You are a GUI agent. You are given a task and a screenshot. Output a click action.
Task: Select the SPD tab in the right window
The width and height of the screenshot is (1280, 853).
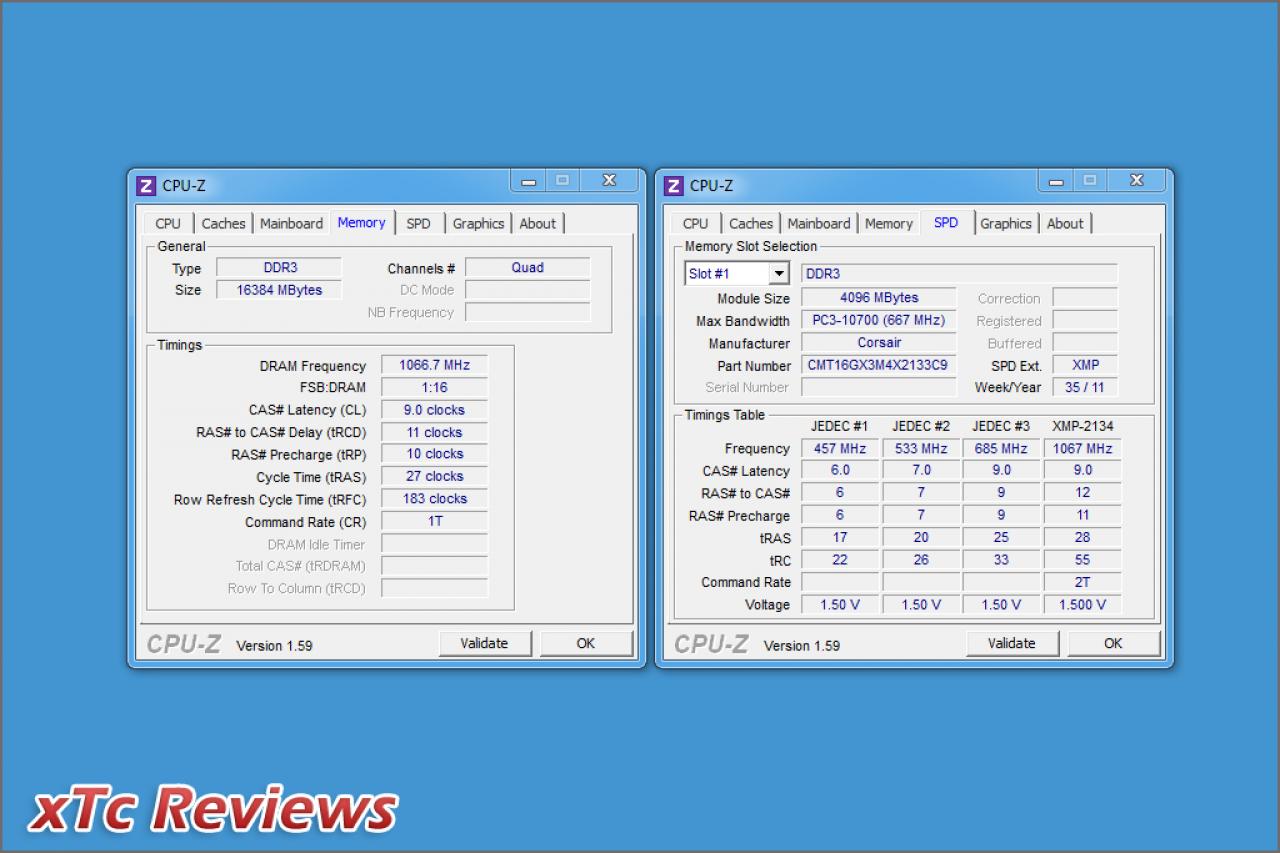(946, 222)
